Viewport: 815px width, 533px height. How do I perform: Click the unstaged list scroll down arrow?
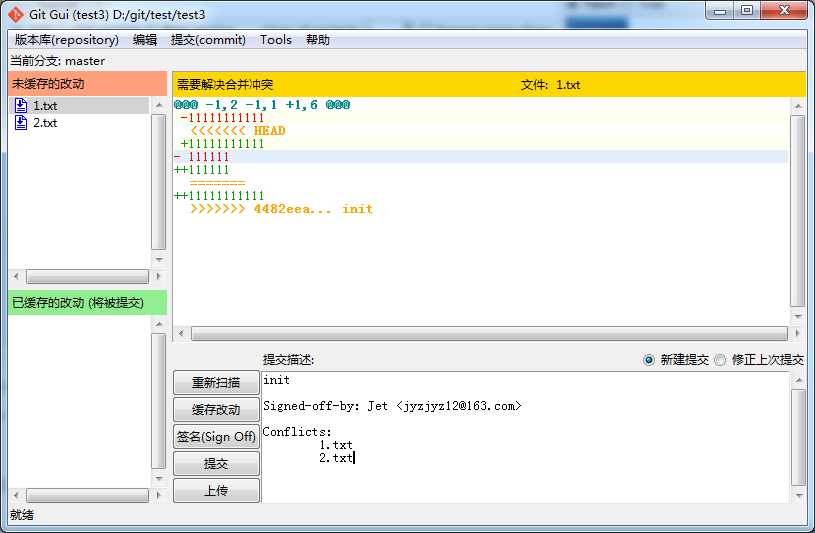(x=159, y=259)
